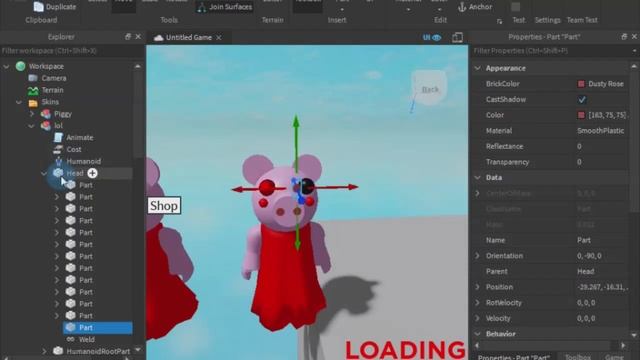Screen dimensions: 640x360
Task: Undock the Explorer panel
Action: [x=128, y=37]
